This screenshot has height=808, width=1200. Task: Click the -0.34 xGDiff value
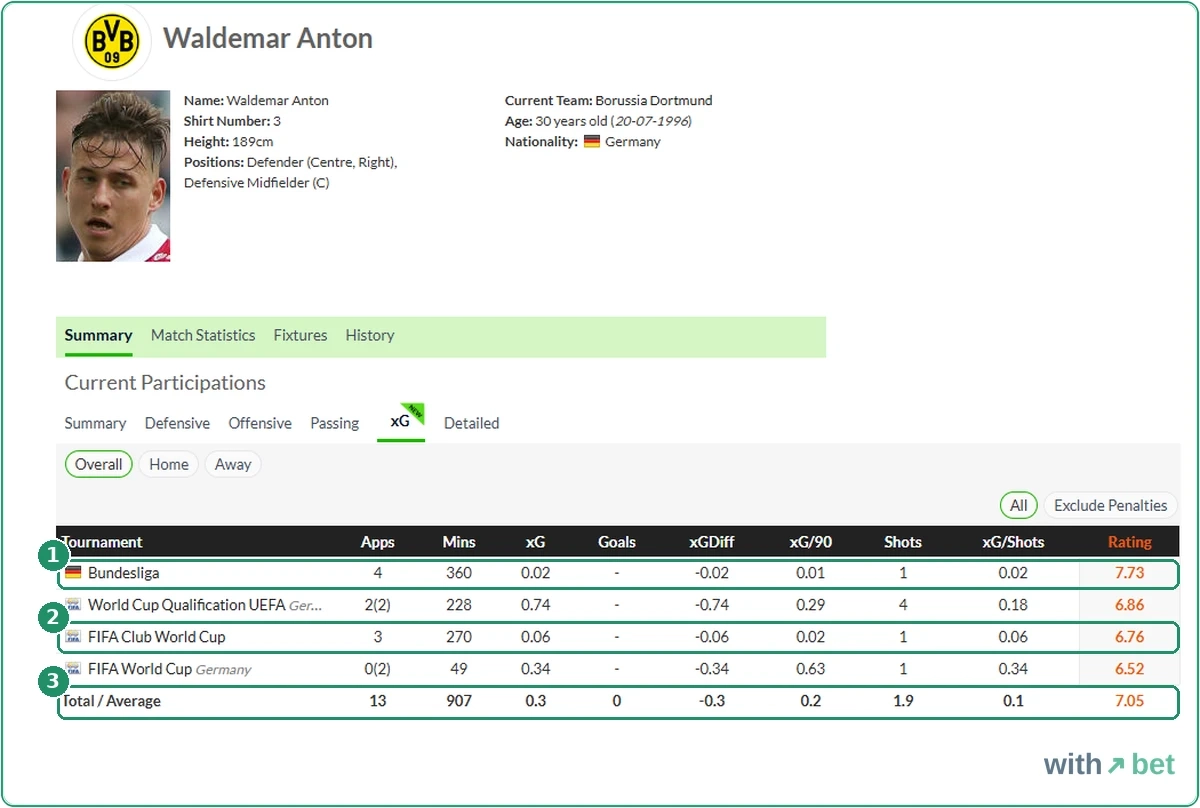(712, 669)
